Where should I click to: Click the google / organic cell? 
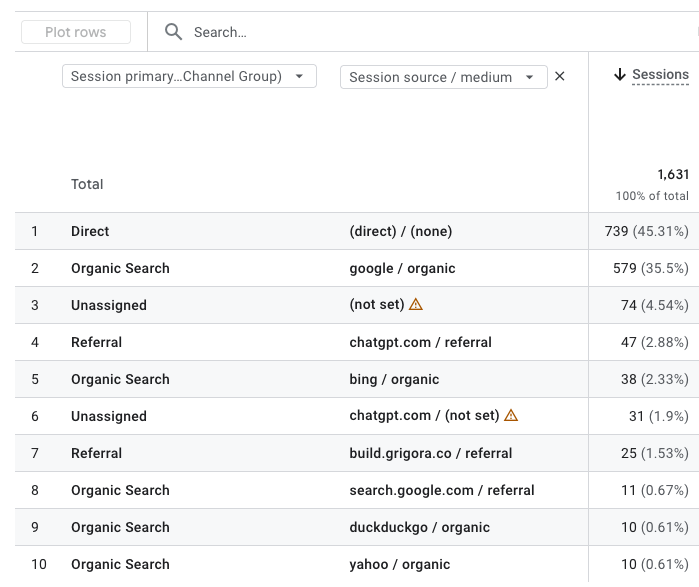pos(403,268)
